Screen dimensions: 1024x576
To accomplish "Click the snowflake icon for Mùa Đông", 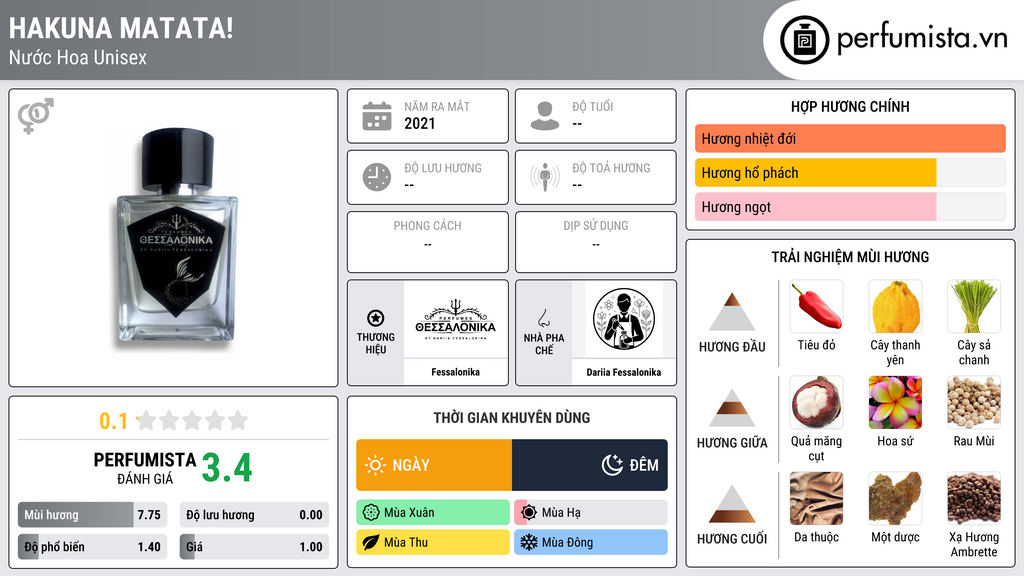I will (x=529, y=542).
